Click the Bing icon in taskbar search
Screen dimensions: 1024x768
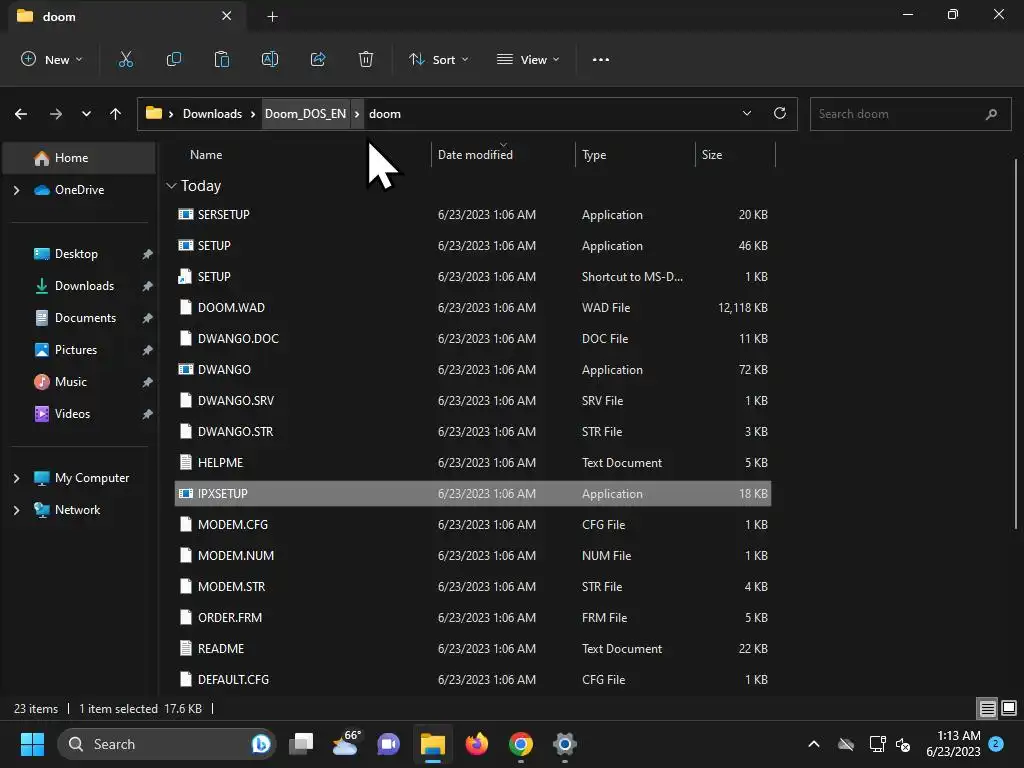[261, 744]
